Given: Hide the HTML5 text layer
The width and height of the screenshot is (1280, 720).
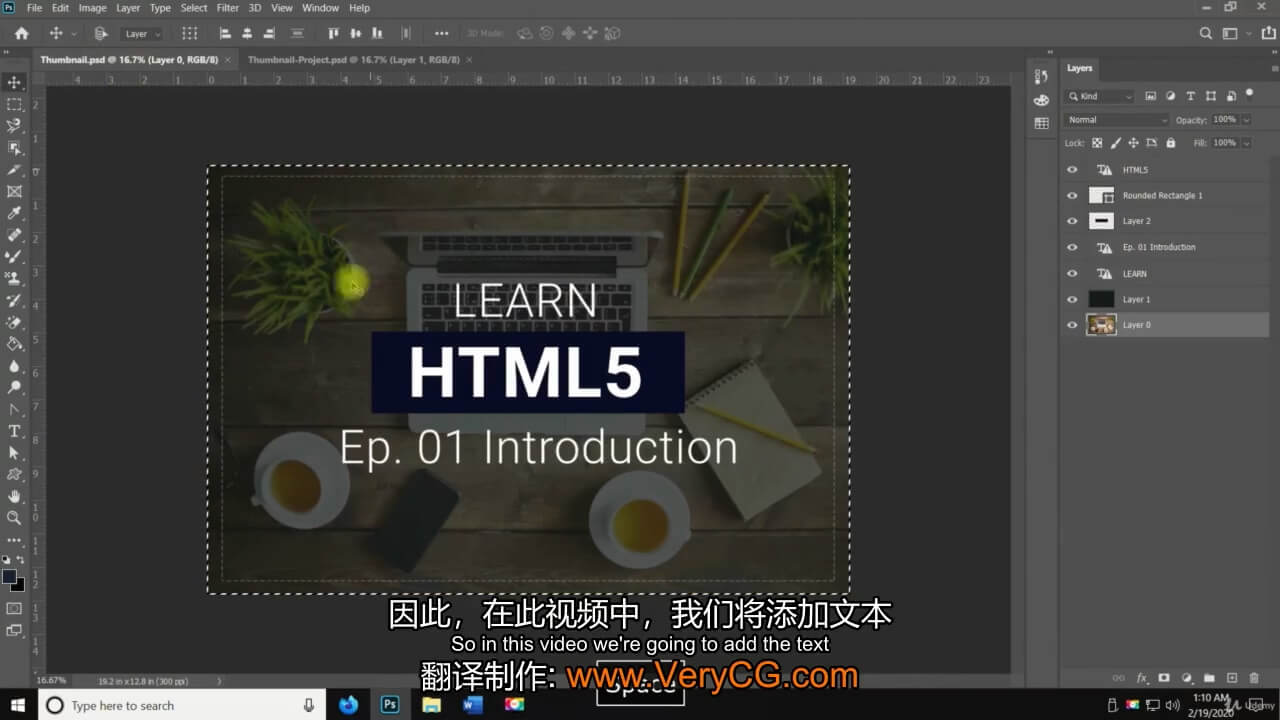Looking at the screenshot, I should (x=1072, y=170).
